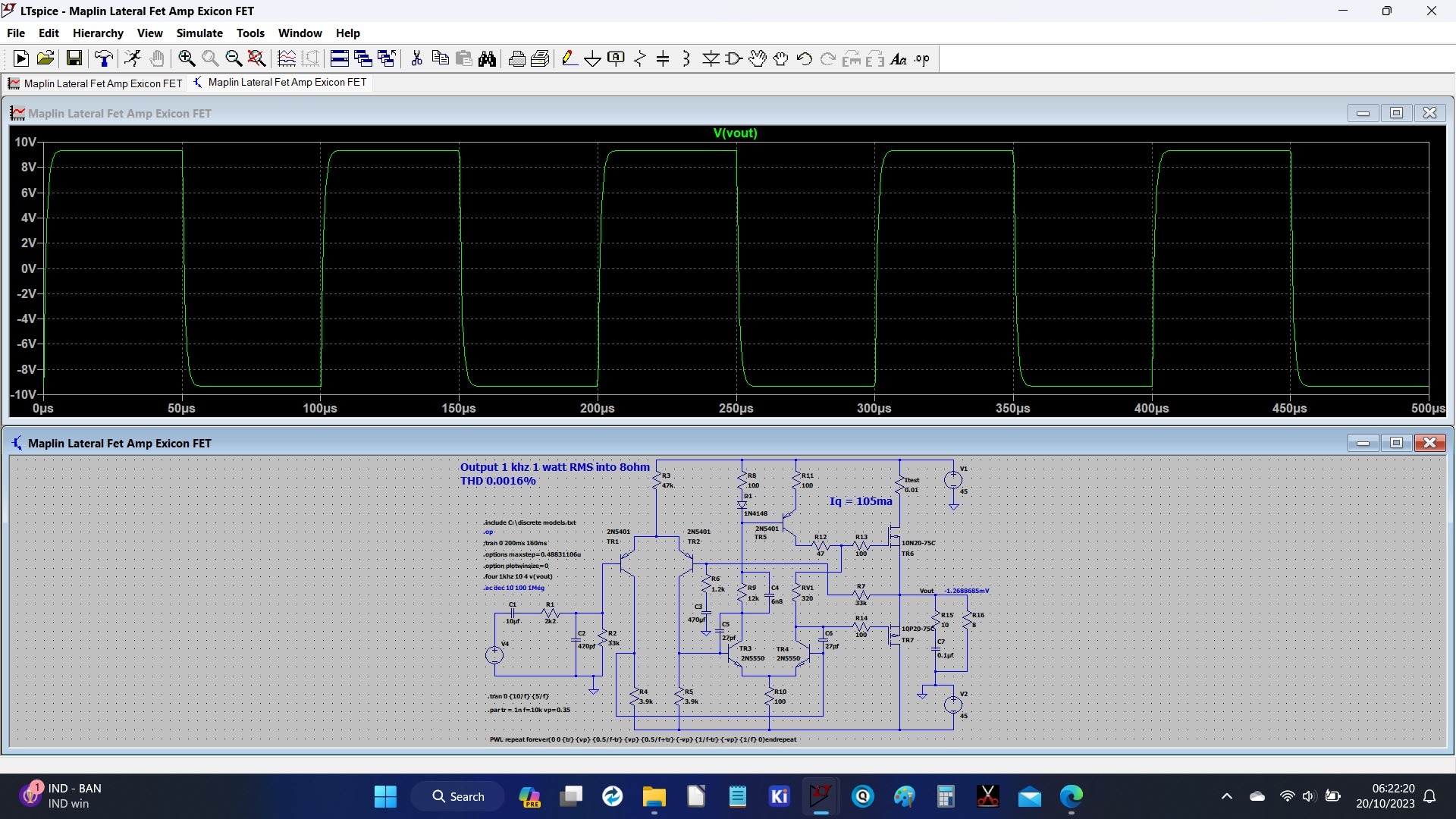Open Microsoft Edge from the taskbar
Screen dimensions: 1456x819
1071,796
